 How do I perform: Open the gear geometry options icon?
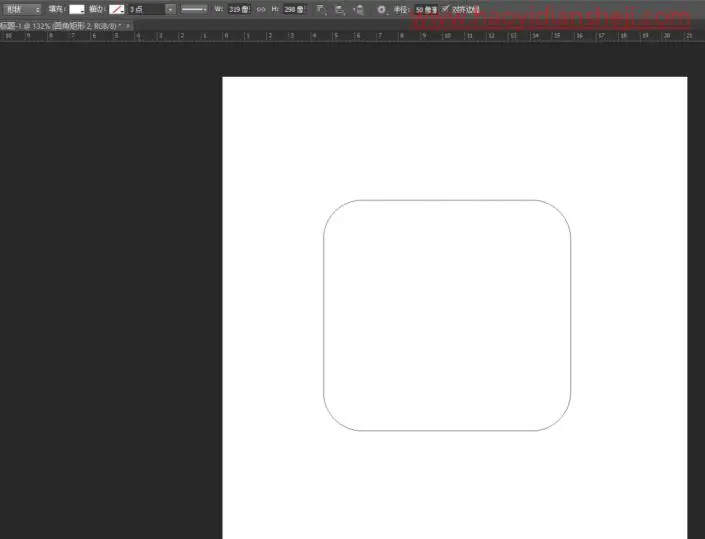381,9
